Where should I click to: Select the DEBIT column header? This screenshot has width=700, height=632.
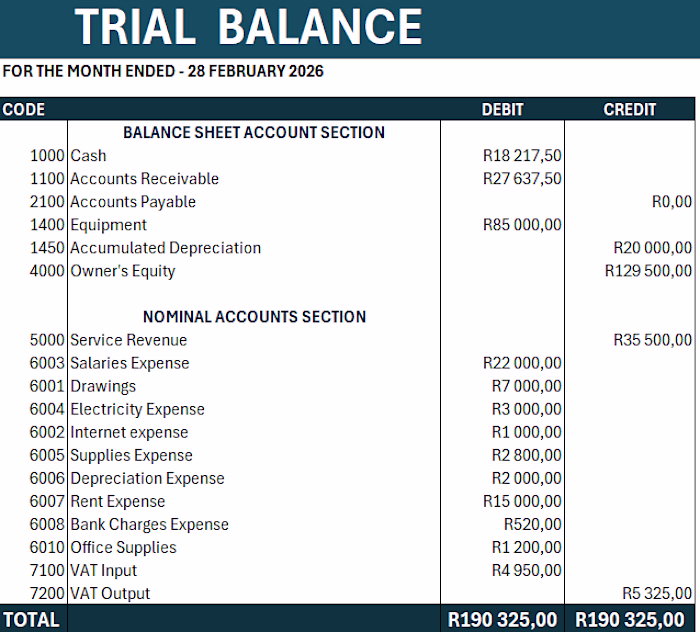[x=502, y=109]
